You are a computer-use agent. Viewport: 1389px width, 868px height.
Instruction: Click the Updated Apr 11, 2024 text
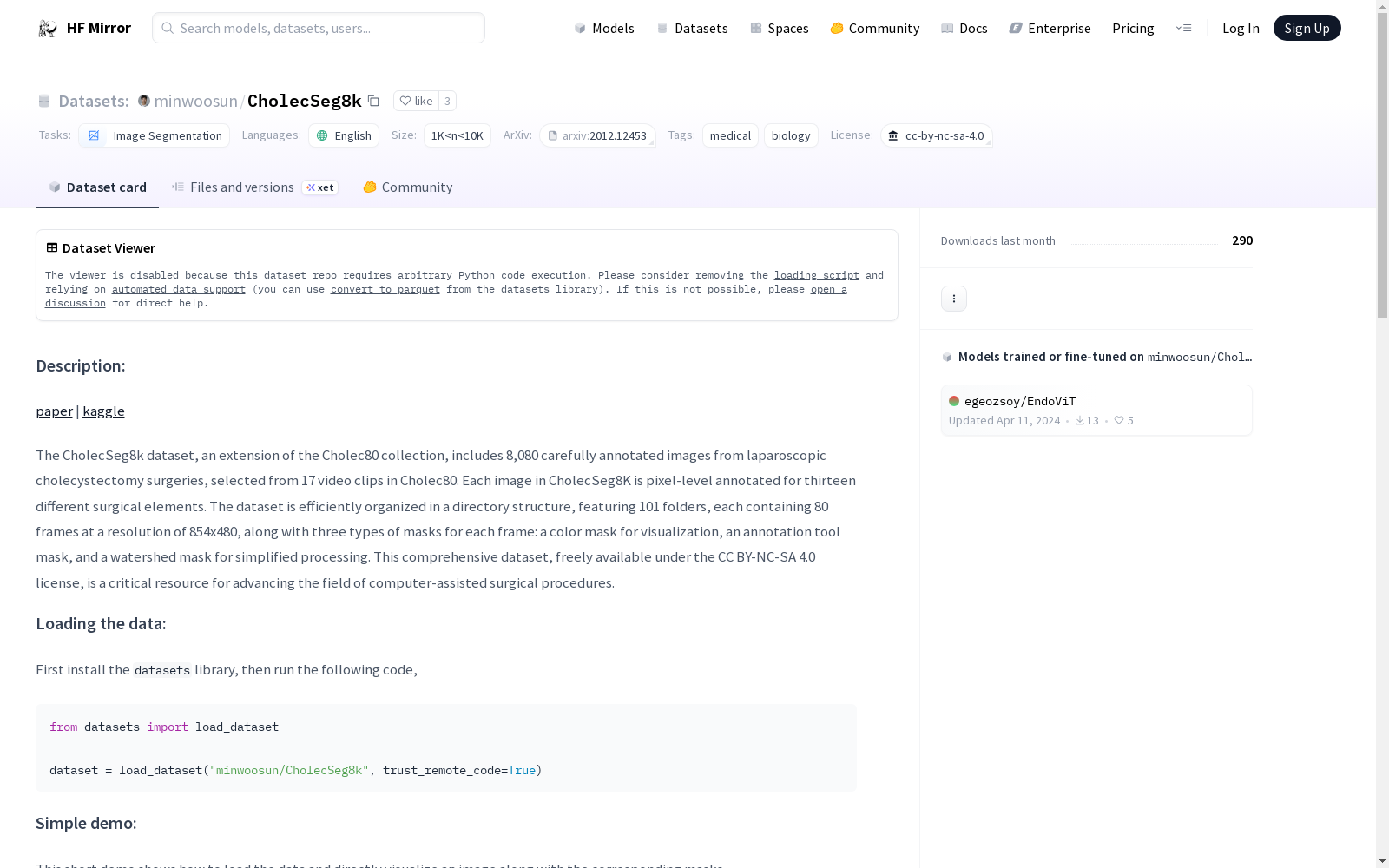[1004, 421]
